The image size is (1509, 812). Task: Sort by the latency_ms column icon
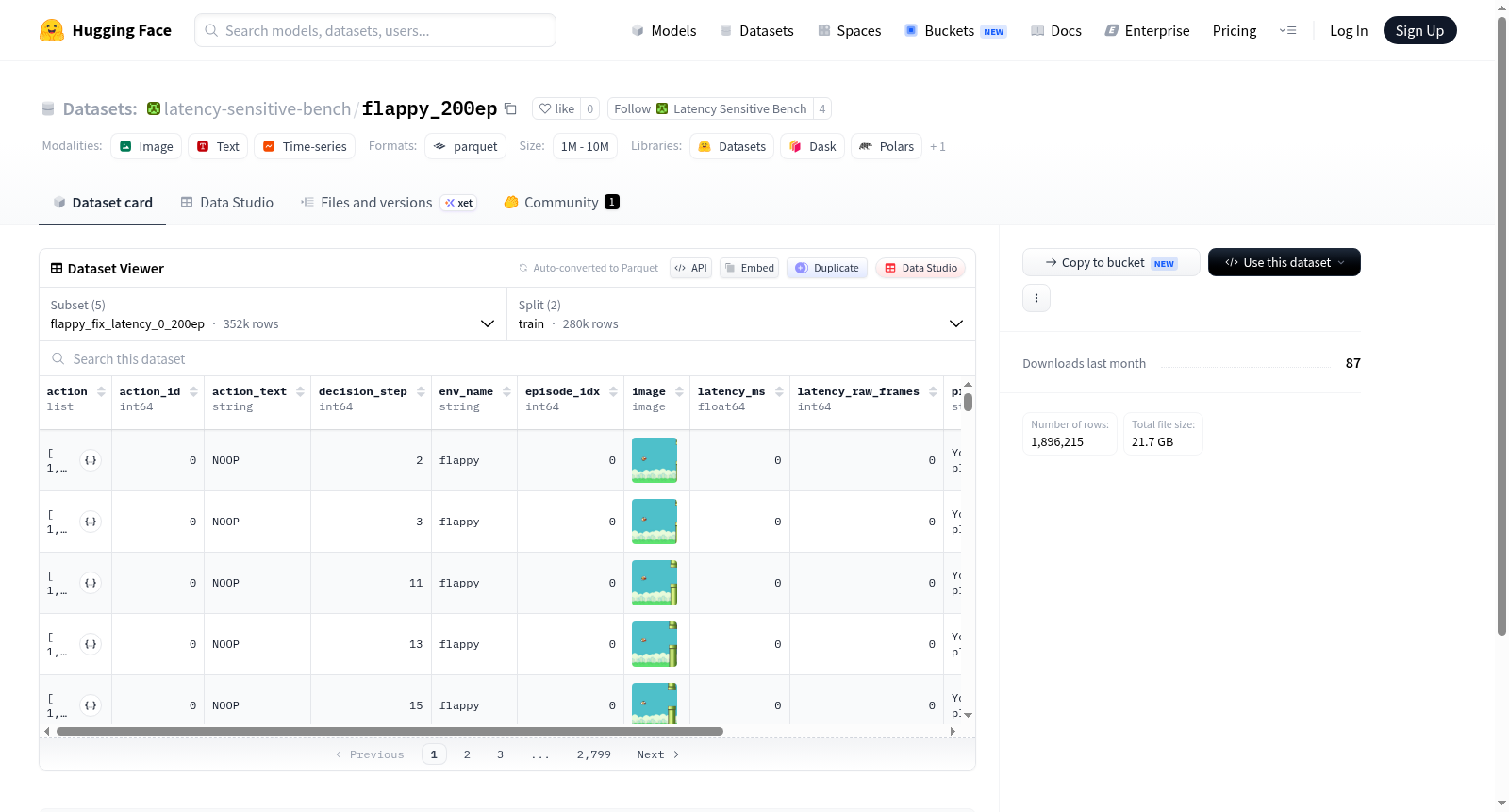[x=779, y=391]
